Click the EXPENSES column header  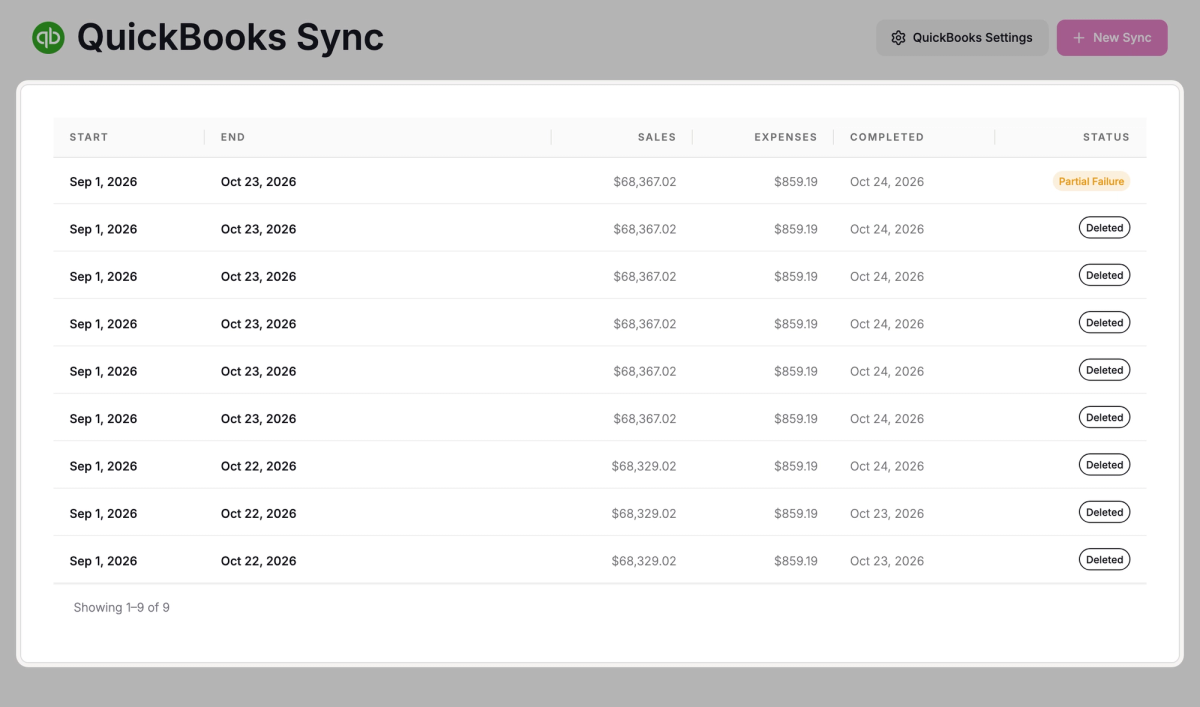click(786, 137)
